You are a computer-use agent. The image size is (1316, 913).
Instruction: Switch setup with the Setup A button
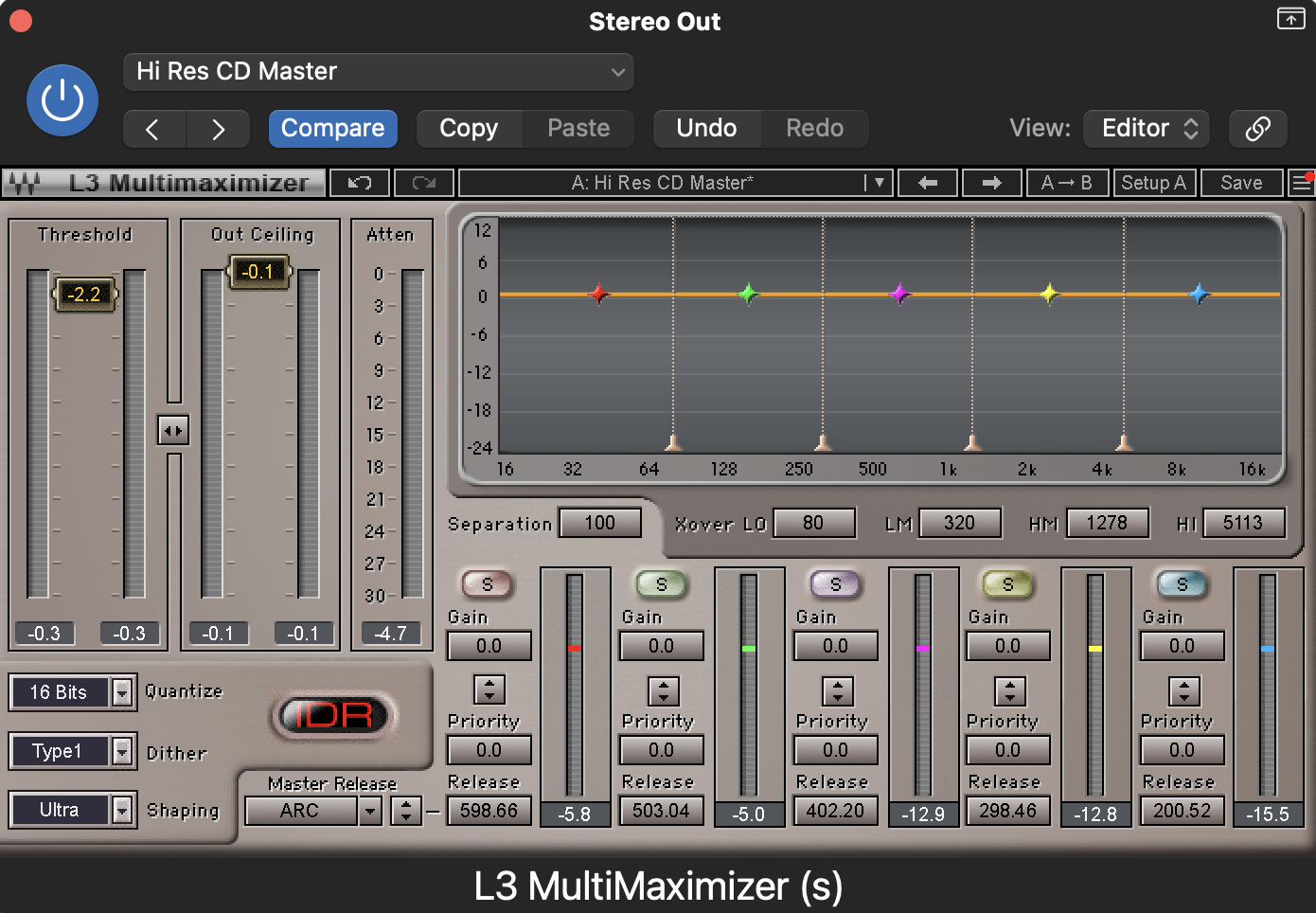pos(1154,183)
